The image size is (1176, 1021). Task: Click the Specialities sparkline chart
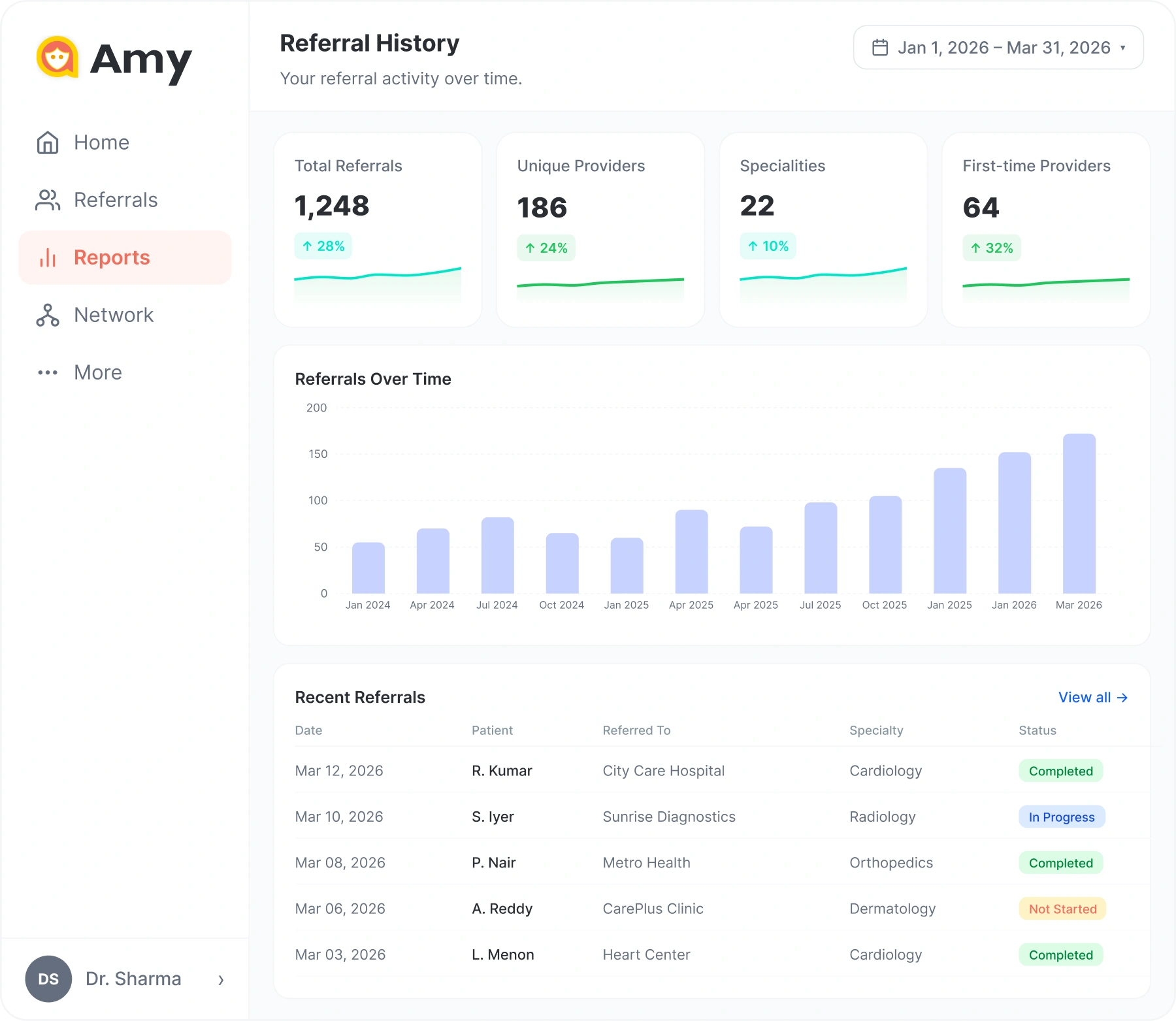pos(823,284)
